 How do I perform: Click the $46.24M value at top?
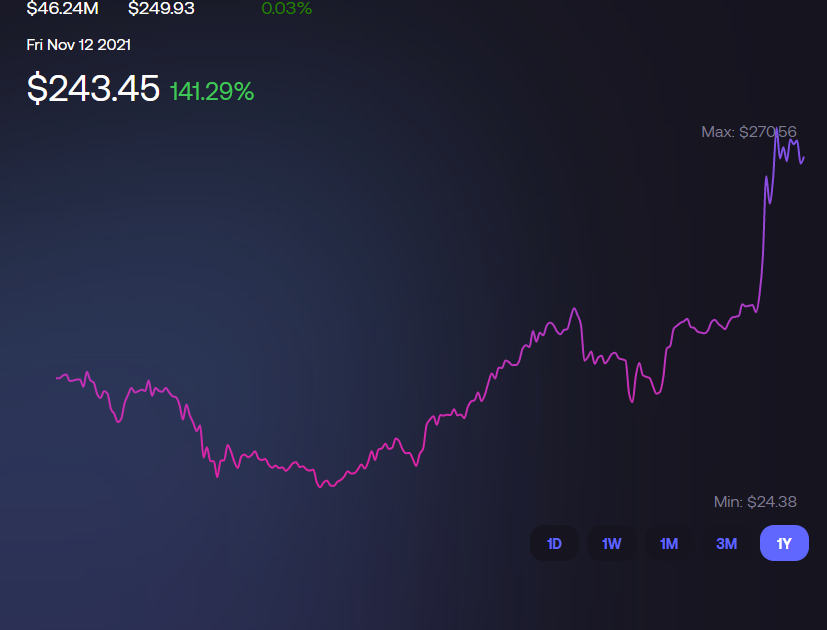coord(63,8)
